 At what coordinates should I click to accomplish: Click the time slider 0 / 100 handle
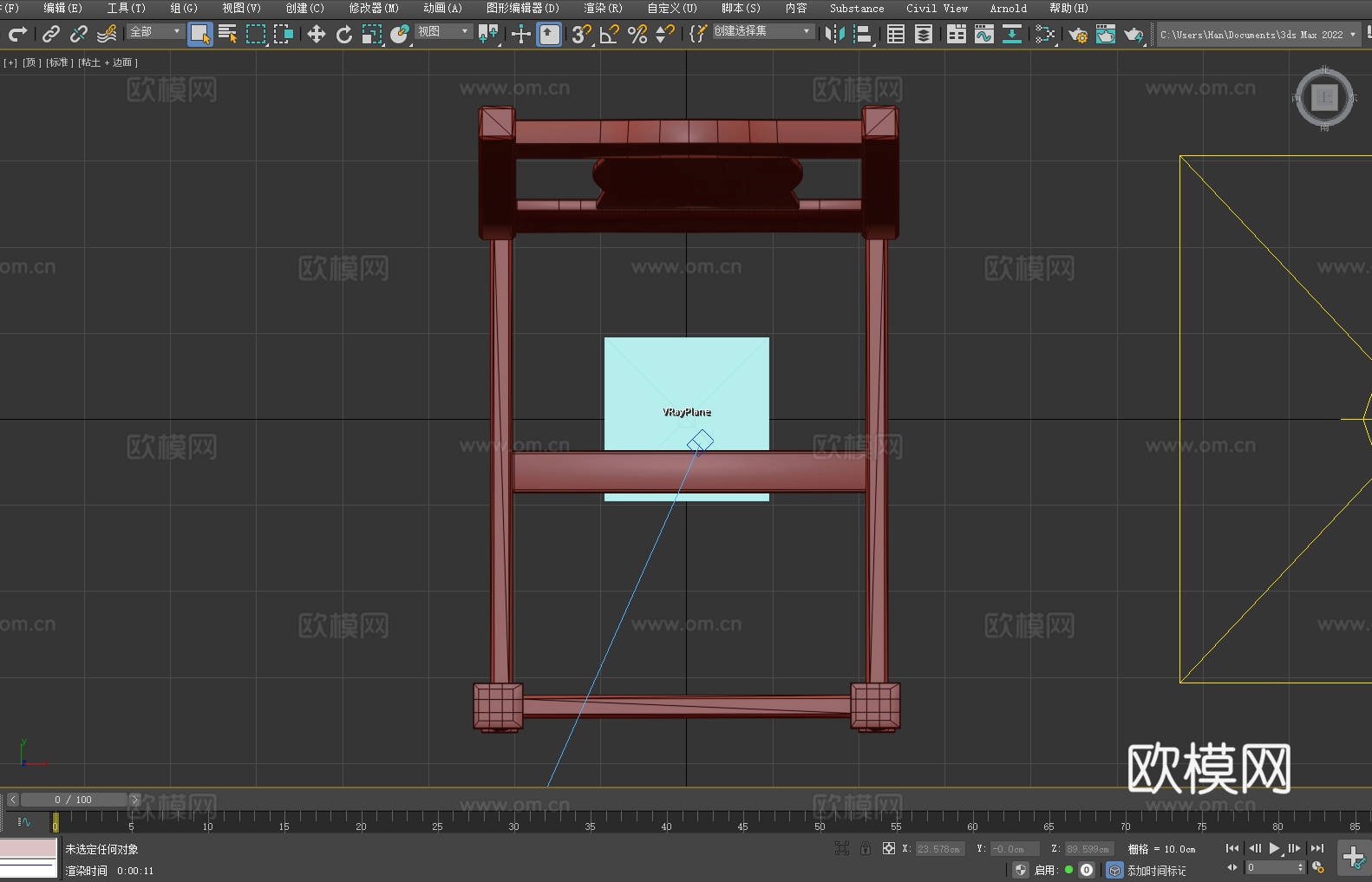coord(74,800)
